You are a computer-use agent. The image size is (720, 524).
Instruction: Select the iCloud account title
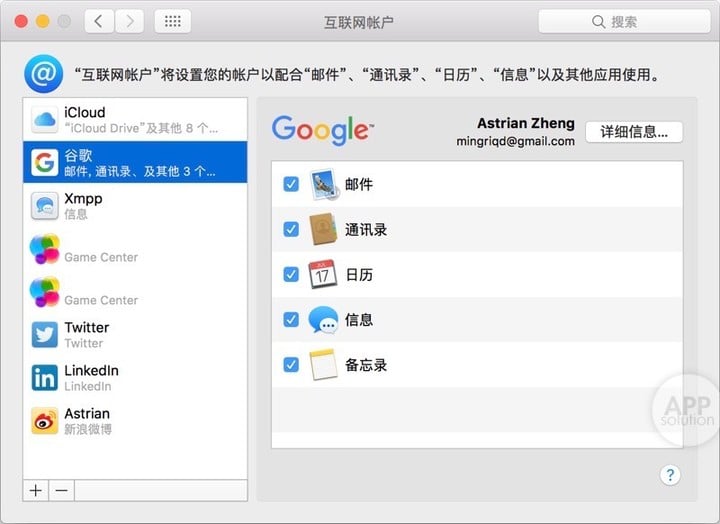(x=84, y=113)
